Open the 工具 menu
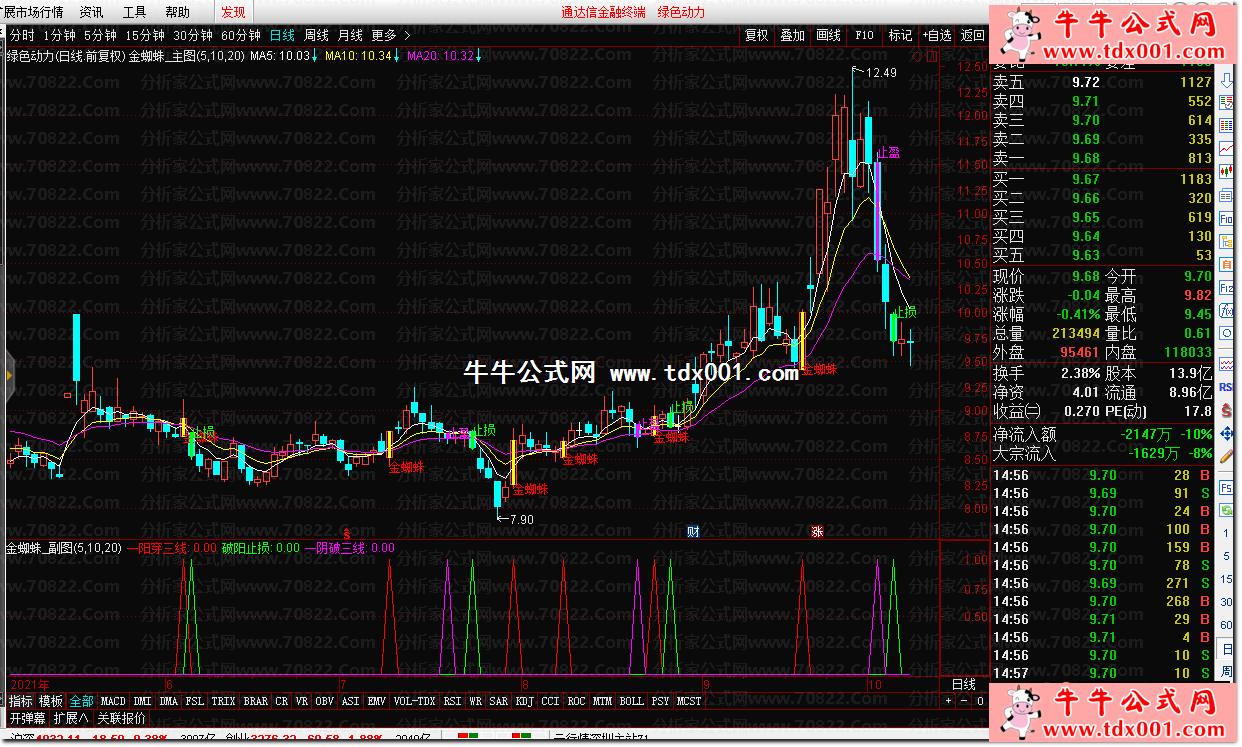This screenshot has width=1242, height=747. (134, 12)
